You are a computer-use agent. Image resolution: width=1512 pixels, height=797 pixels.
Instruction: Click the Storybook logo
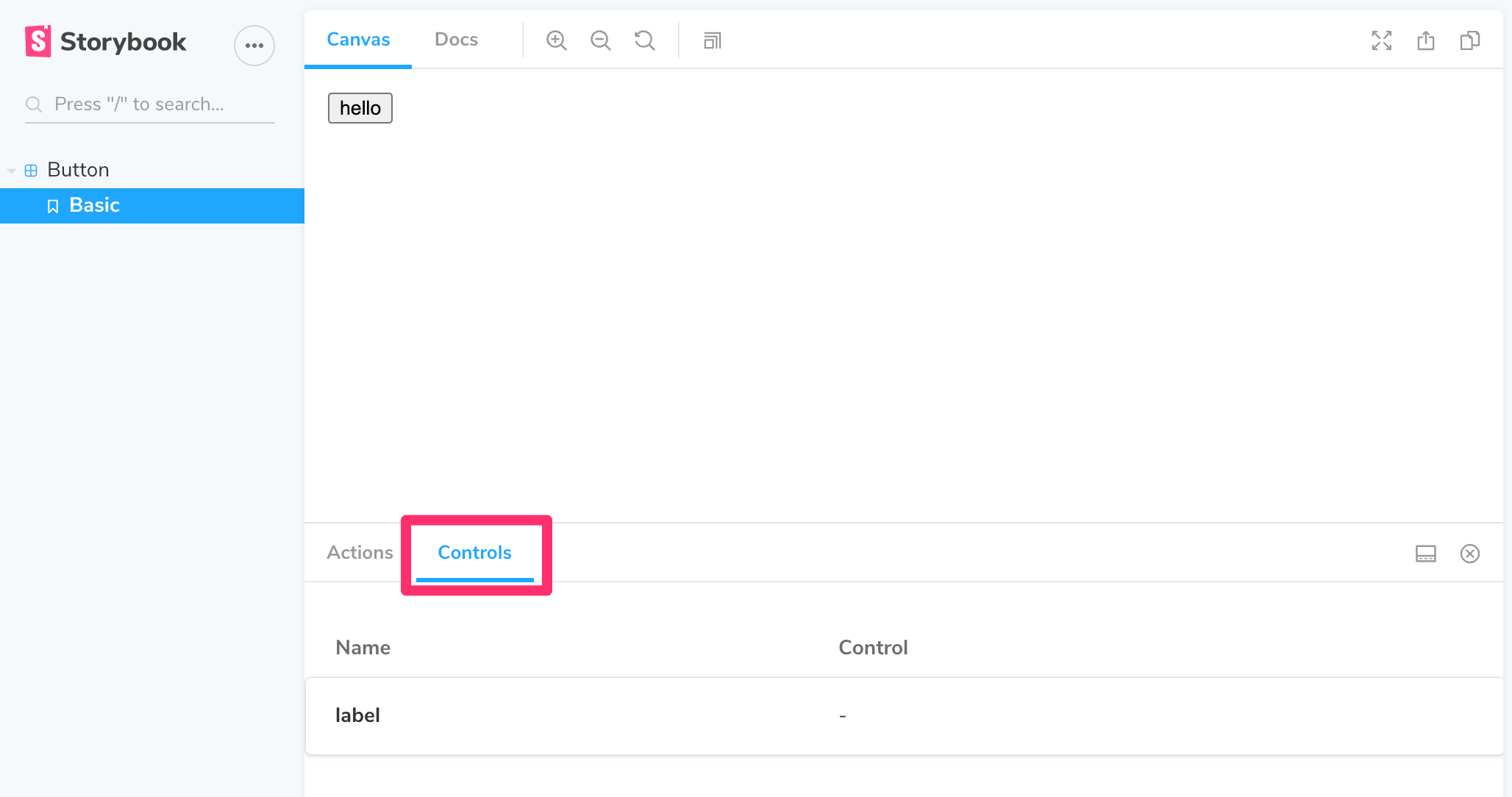[107, 42]
